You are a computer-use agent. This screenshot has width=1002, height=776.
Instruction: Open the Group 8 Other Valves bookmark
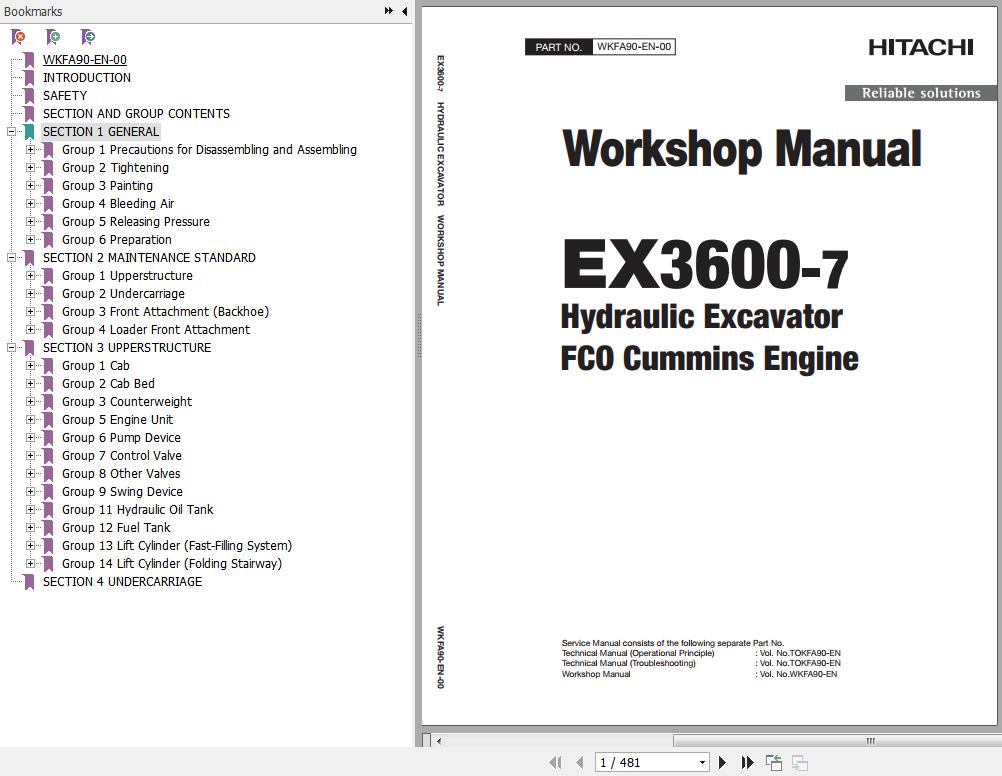pyautogui.click(x=121, y=474)
